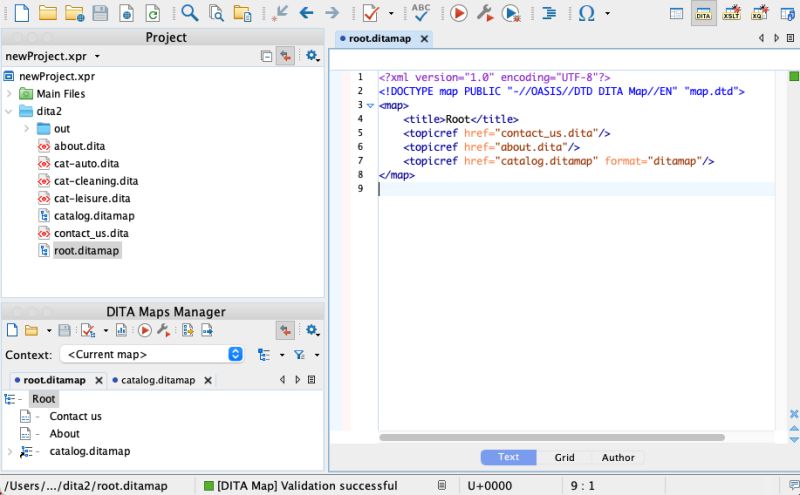Fold the map element on line 3
The height and width of the screenshot is (495, 800).
click(371, 106)
